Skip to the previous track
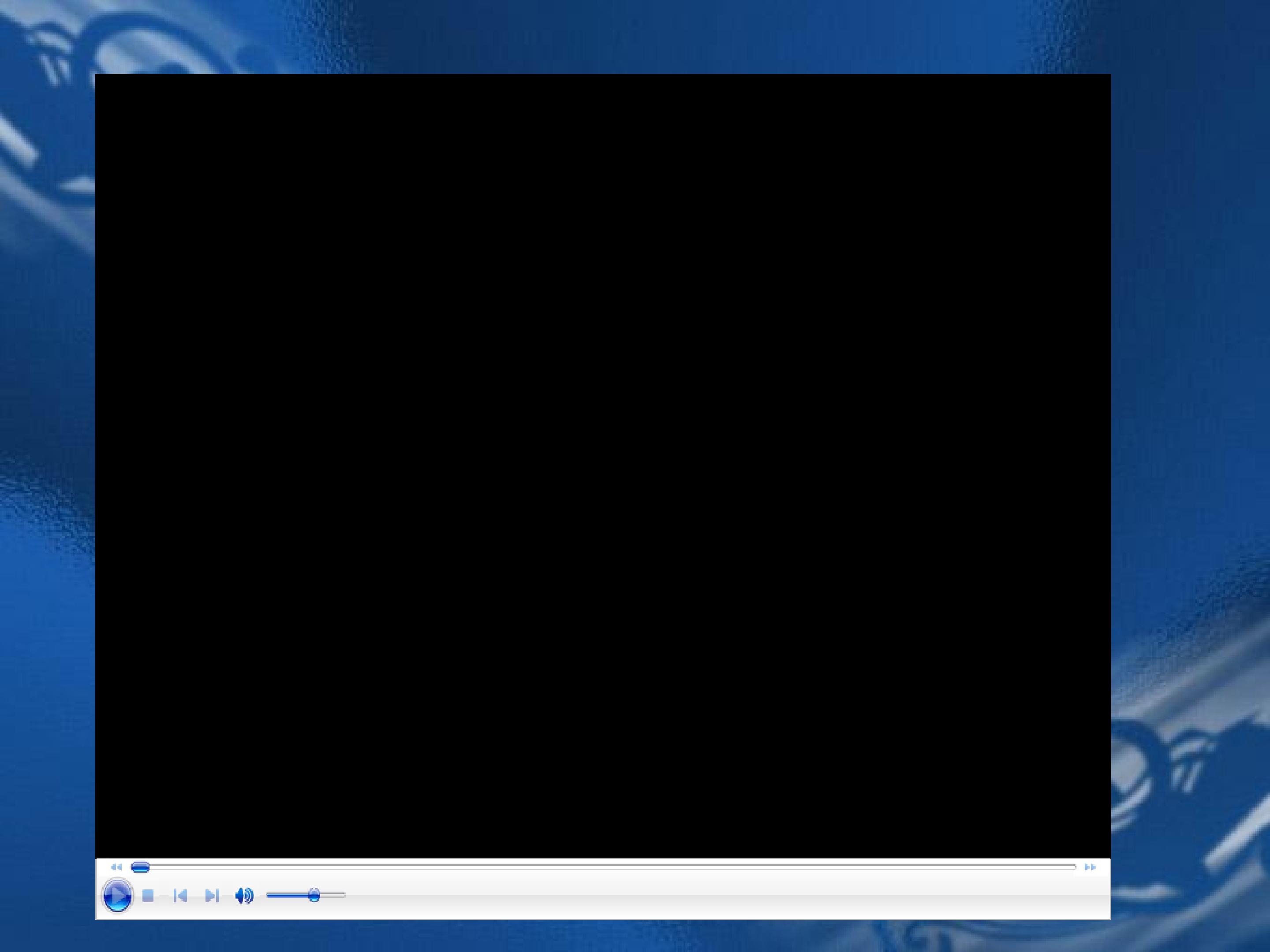The image size is (1270, 952). (180, 896)
